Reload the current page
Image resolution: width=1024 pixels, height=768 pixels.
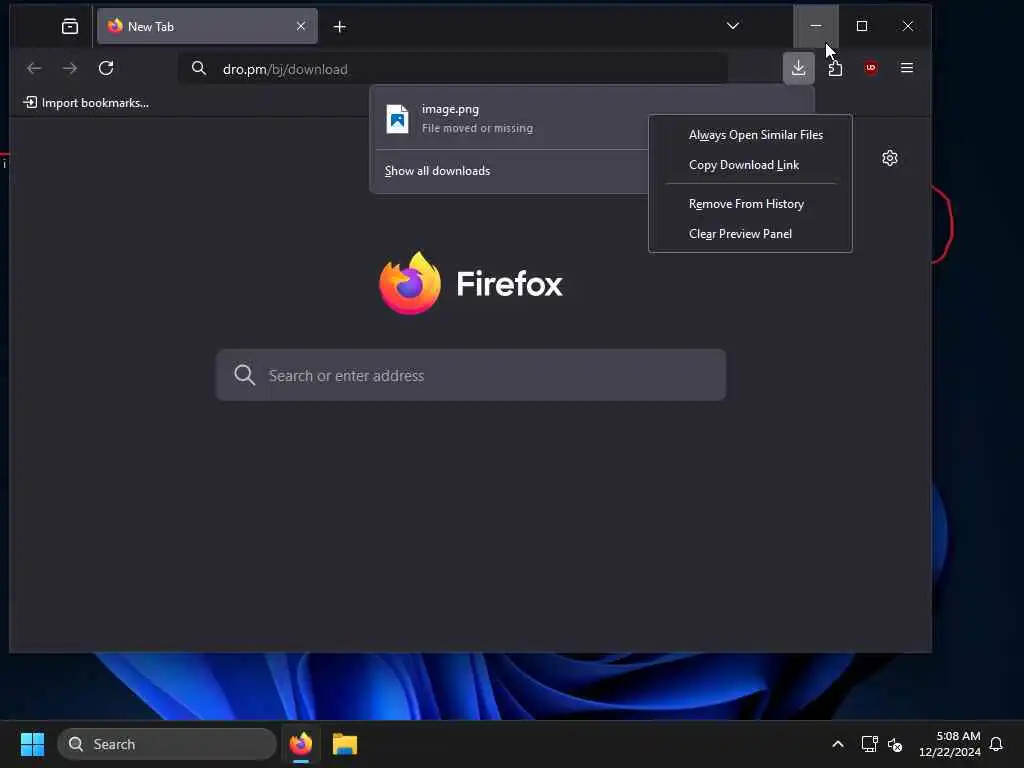click(106, 68)
